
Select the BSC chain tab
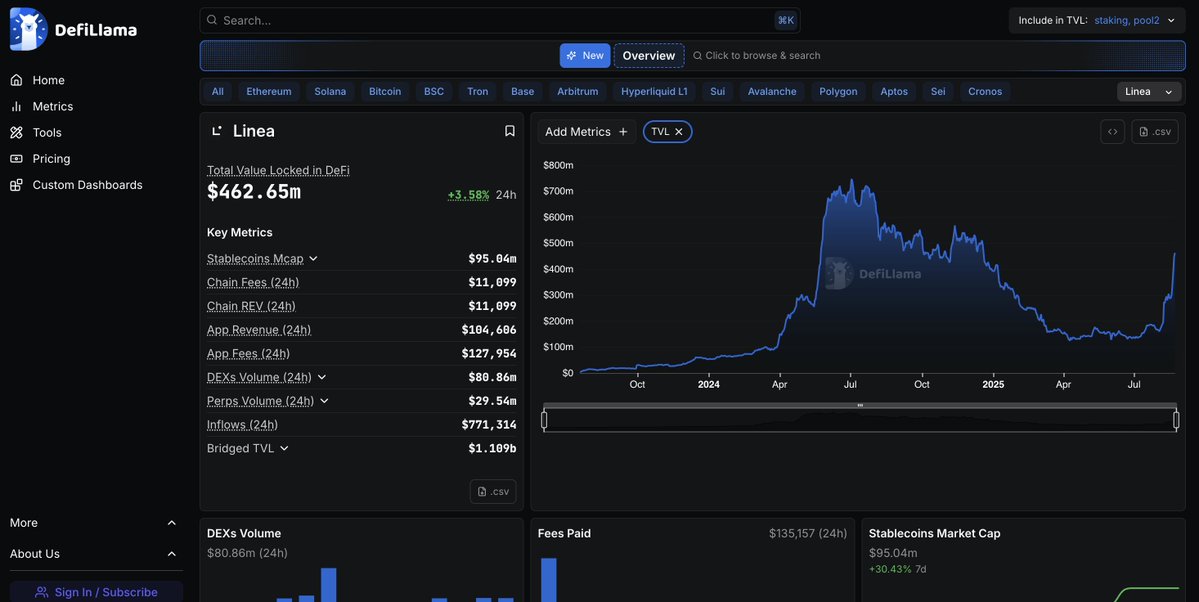tap(434, 92)
